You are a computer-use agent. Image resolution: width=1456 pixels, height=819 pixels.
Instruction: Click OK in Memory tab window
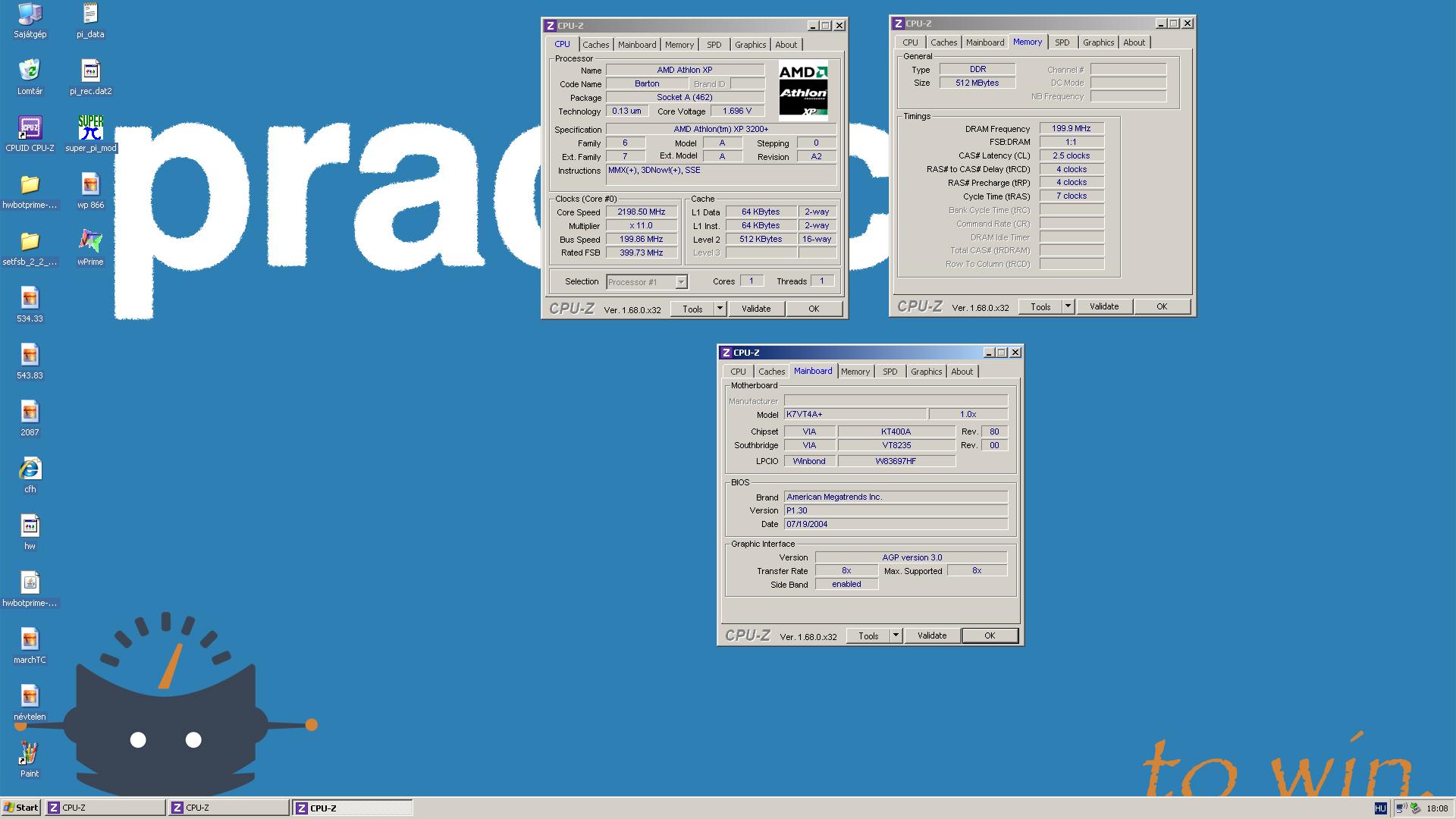[x=1162, y=306]
